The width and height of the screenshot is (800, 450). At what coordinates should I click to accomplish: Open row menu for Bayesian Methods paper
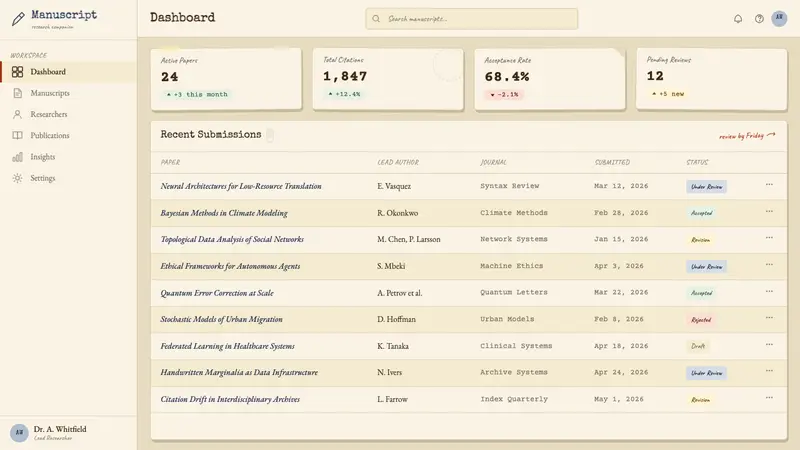pyautogui.click(x=769, y=211)
